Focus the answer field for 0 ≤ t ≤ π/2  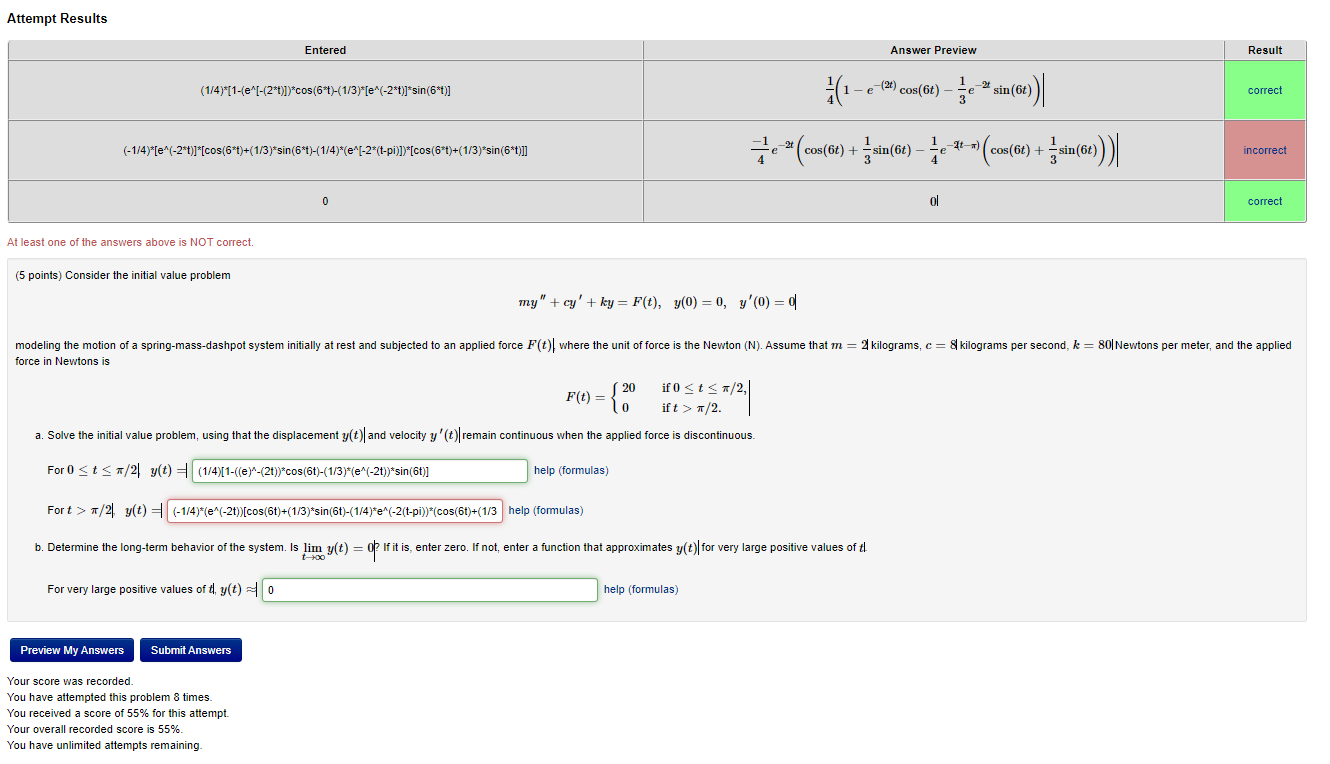coord(359,470)
